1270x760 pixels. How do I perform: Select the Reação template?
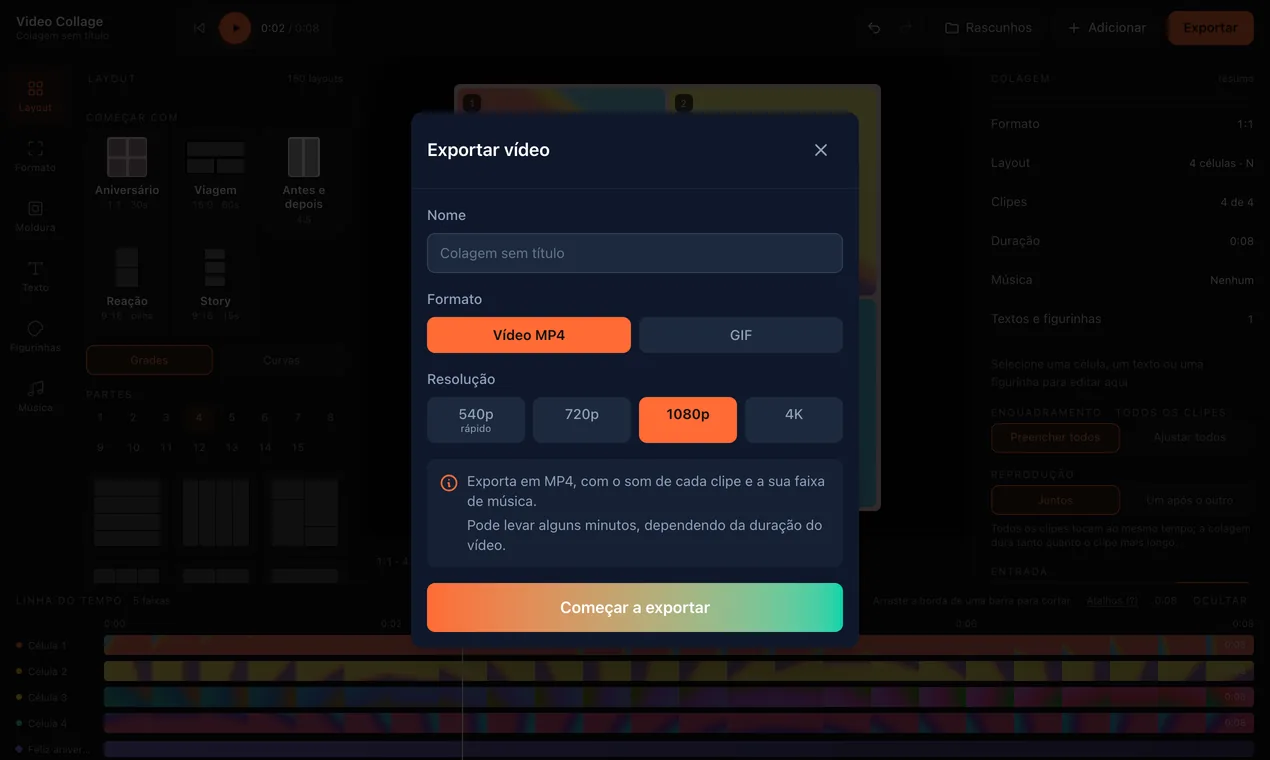coord(127,284)
